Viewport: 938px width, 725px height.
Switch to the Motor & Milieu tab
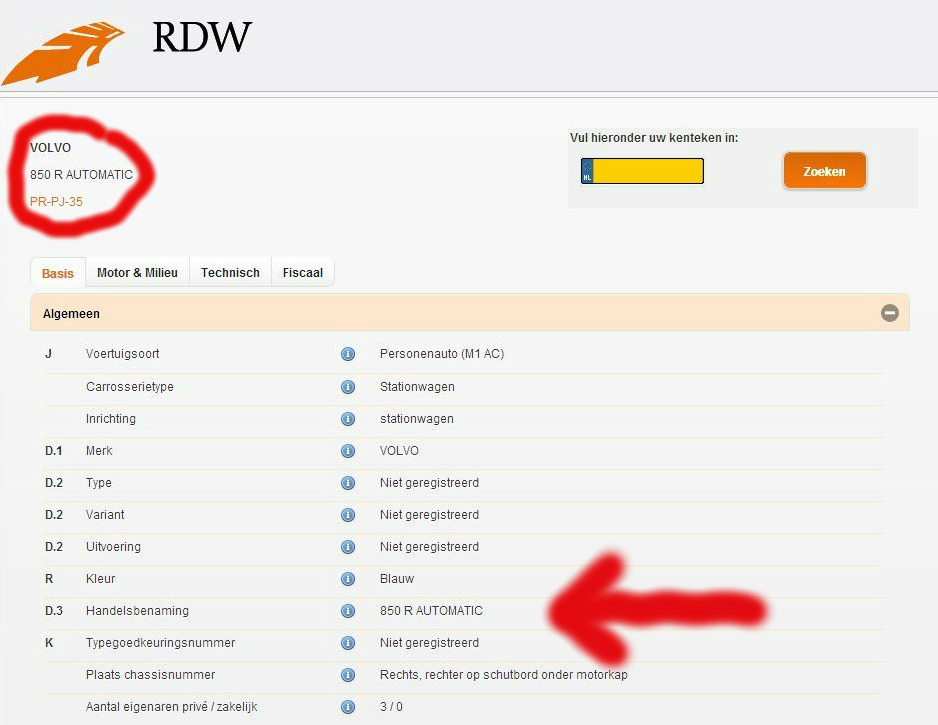point(137,273)
